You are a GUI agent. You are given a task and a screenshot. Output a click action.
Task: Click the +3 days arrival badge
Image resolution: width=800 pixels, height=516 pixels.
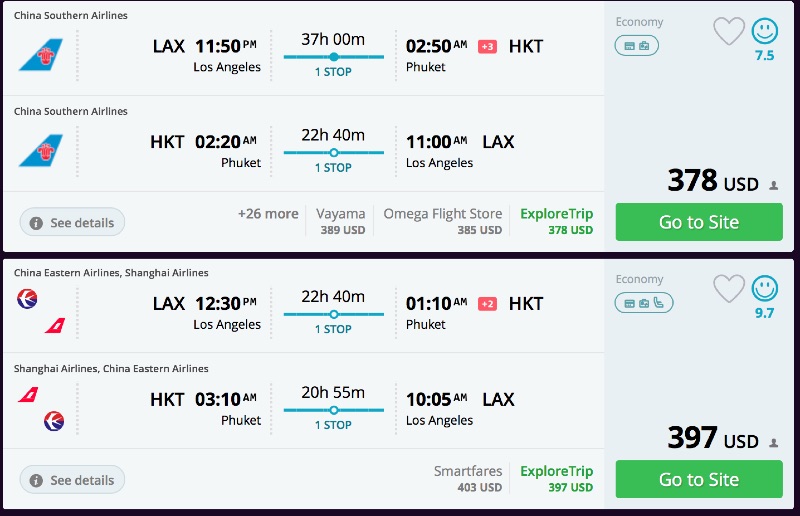coord(487,47)
